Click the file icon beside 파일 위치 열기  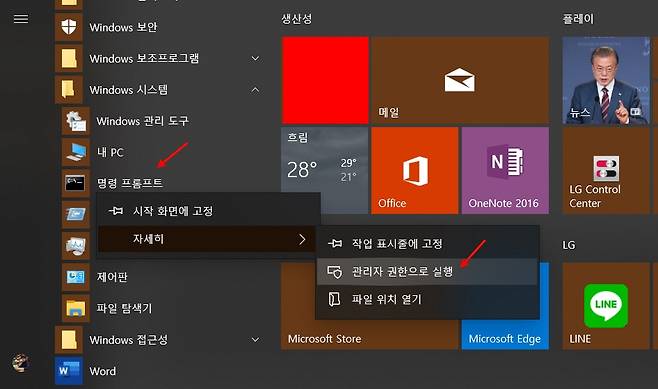[x=334, y=299]
